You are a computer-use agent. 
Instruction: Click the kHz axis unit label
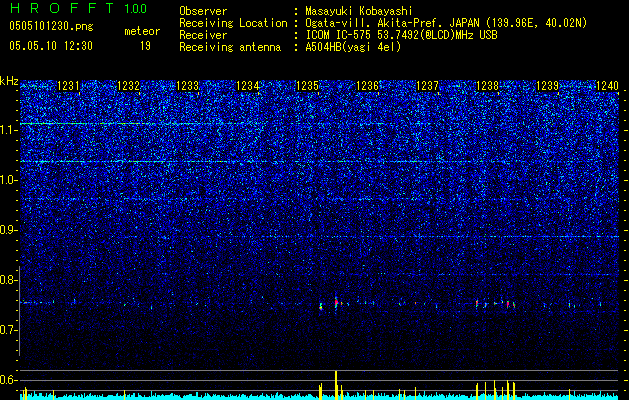pyautogui.click(x=9, y=81)
